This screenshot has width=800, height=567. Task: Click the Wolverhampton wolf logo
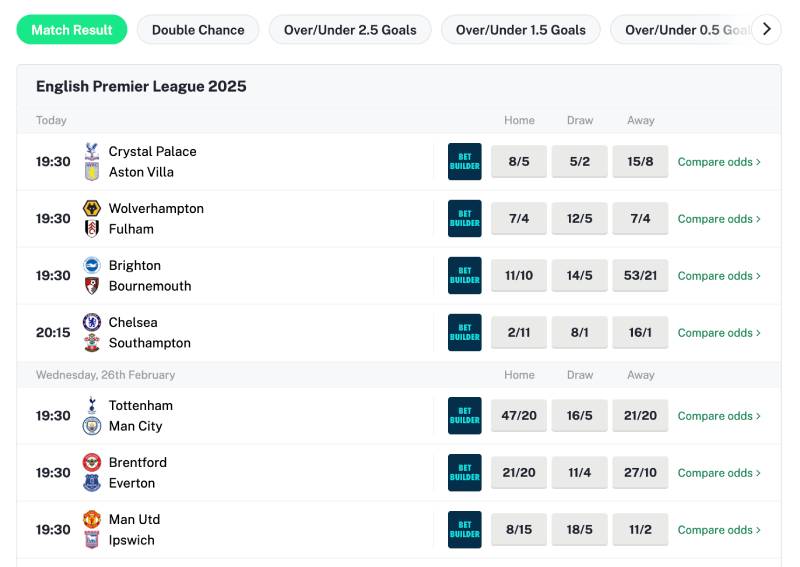click(x=92, y=208)
